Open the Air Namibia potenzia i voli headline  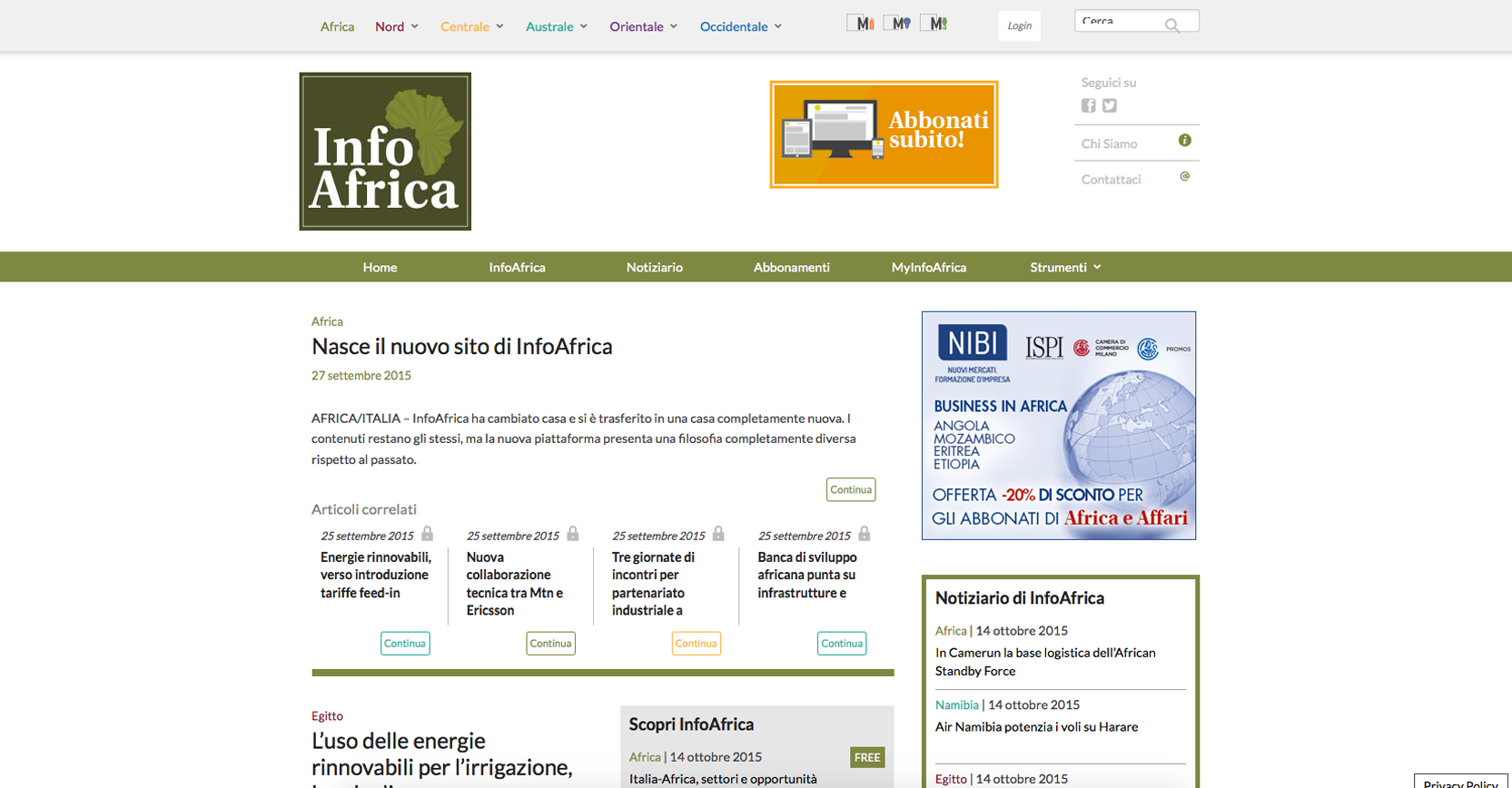tap(1036, 727)
